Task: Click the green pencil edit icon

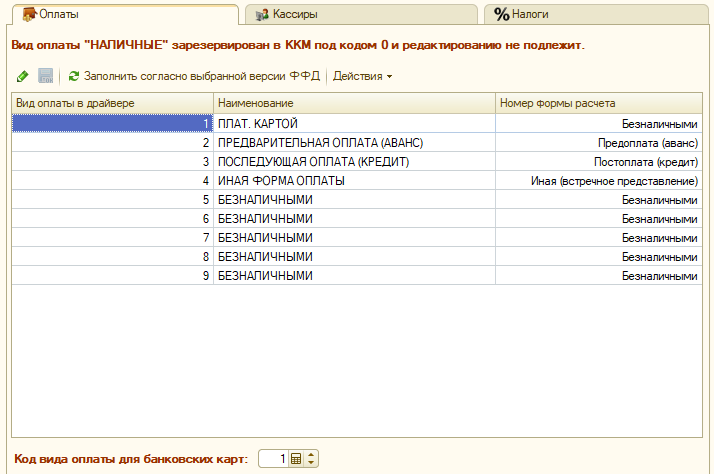Action: [22, 76]
